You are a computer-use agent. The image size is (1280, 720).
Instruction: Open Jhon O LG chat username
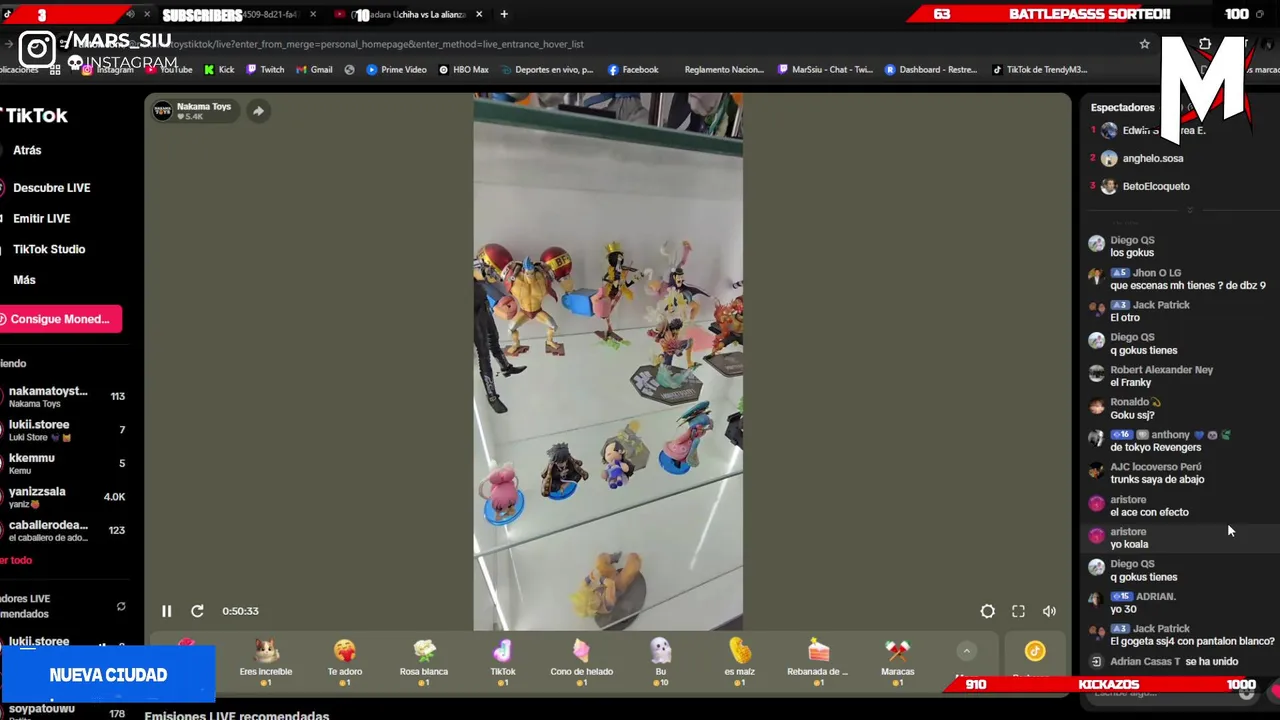[1157, 273]
